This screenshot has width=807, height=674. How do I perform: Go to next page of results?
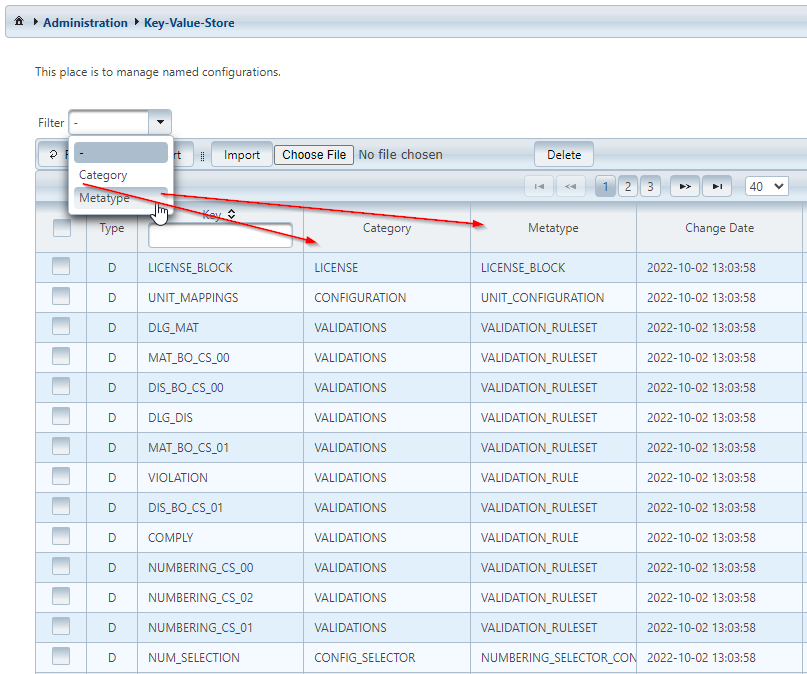(684, 186)
